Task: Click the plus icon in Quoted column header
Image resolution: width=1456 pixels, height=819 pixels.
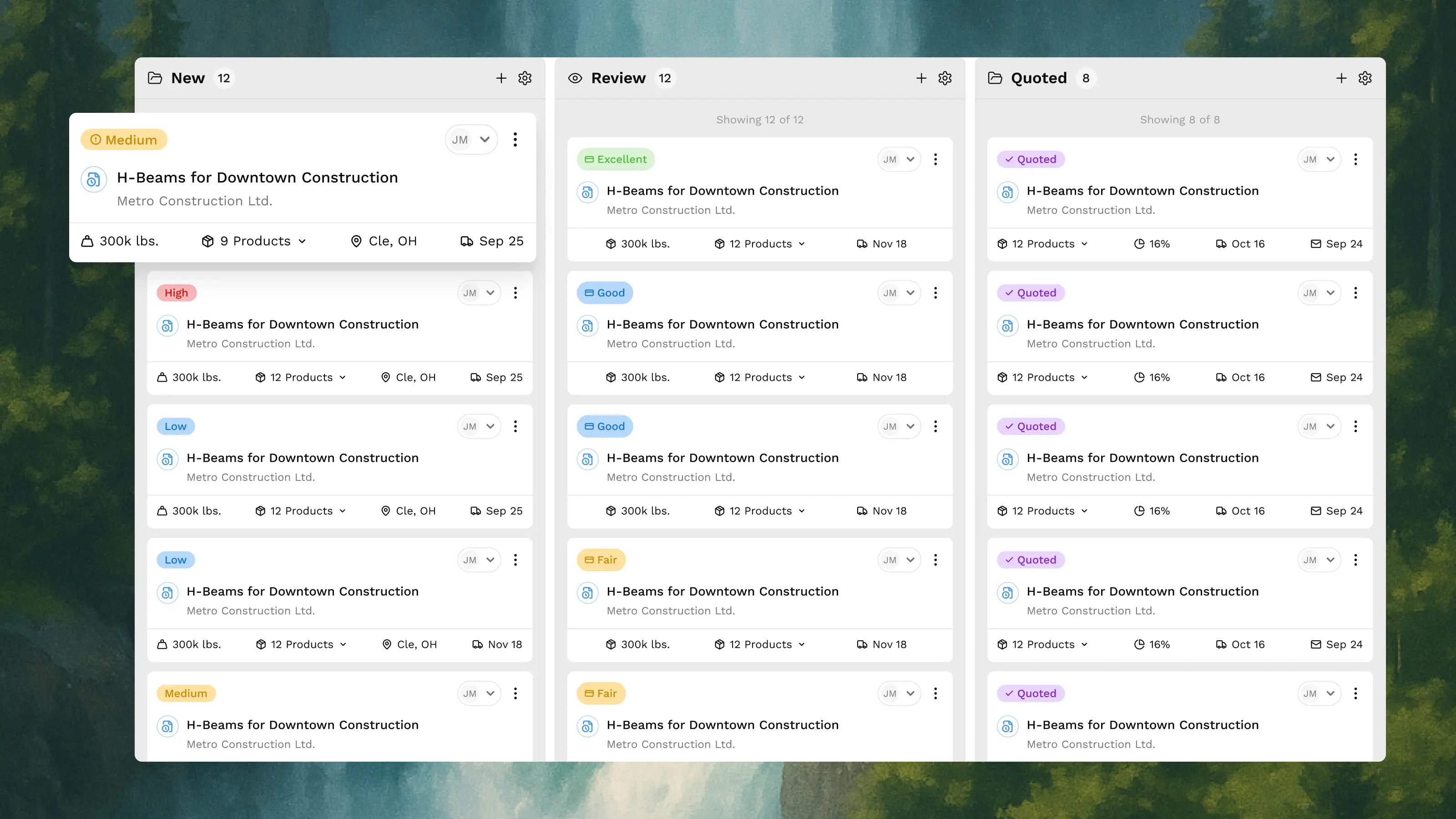Action: tap(1341, 78)
